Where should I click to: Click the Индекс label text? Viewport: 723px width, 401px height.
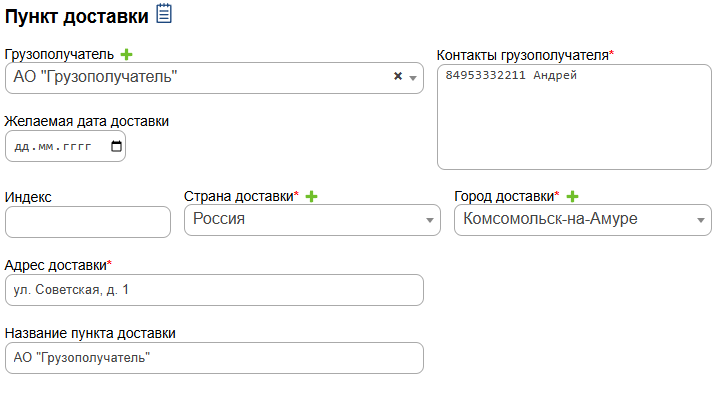[x=28, y=197]
